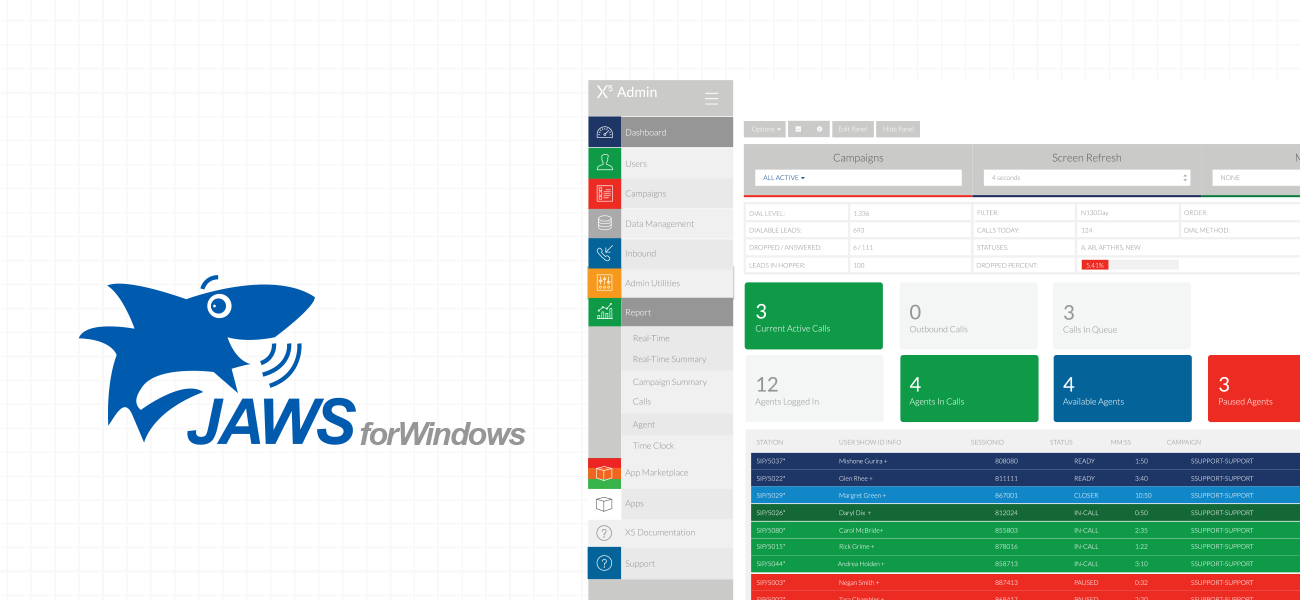Click the X5 Documentation help icon
This screenshot has height=600, width=1300.
click(604, 533)
